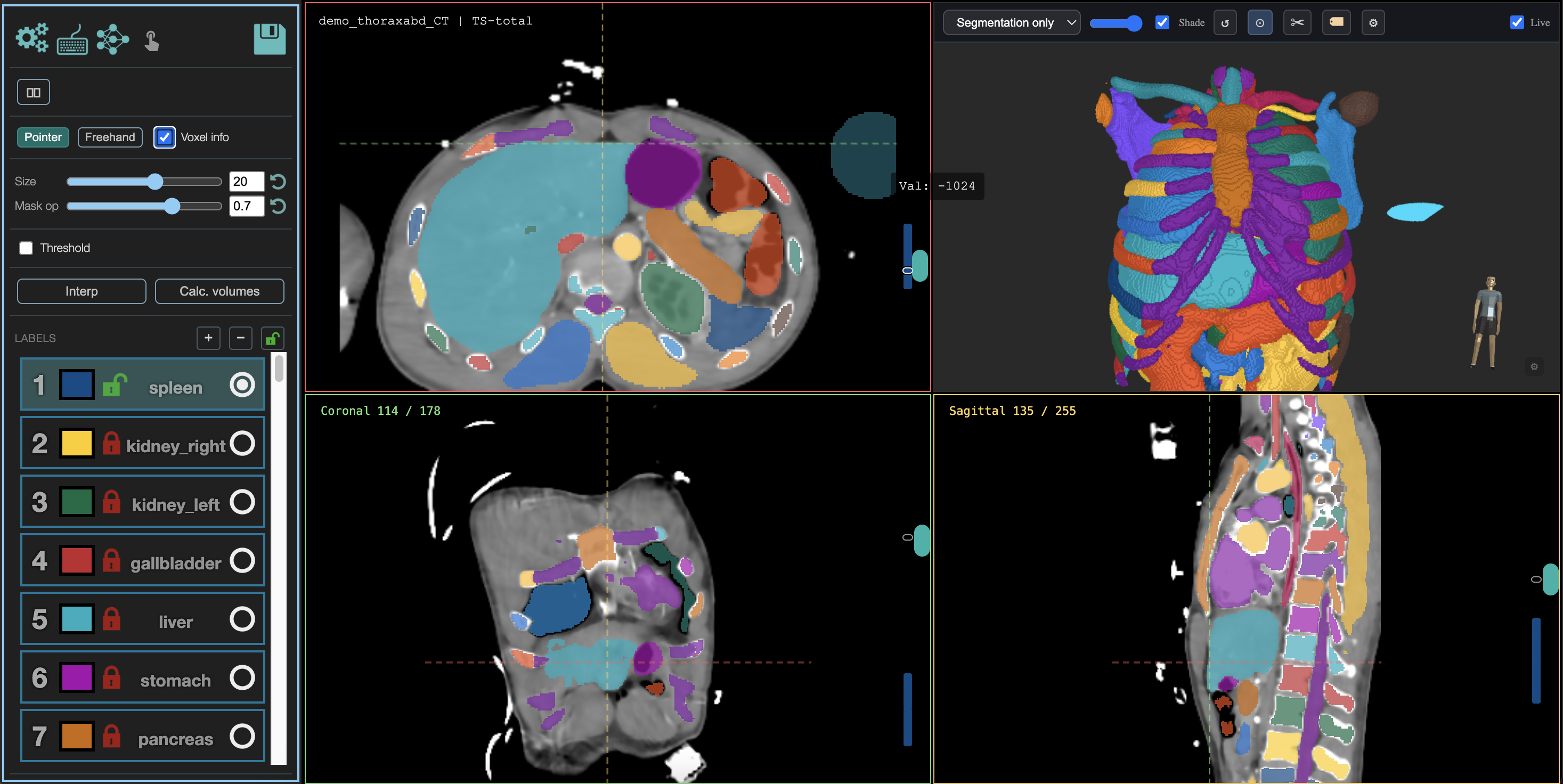The height and width of the screenshot is (784, 1563).
Task: Enable the Threshold checkbox
Action: click(x=26, y=248)
